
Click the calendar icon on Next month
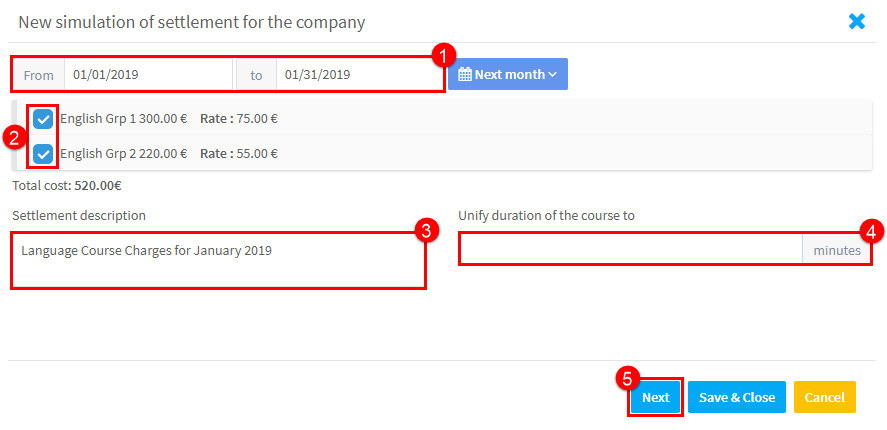coord(464,75)
